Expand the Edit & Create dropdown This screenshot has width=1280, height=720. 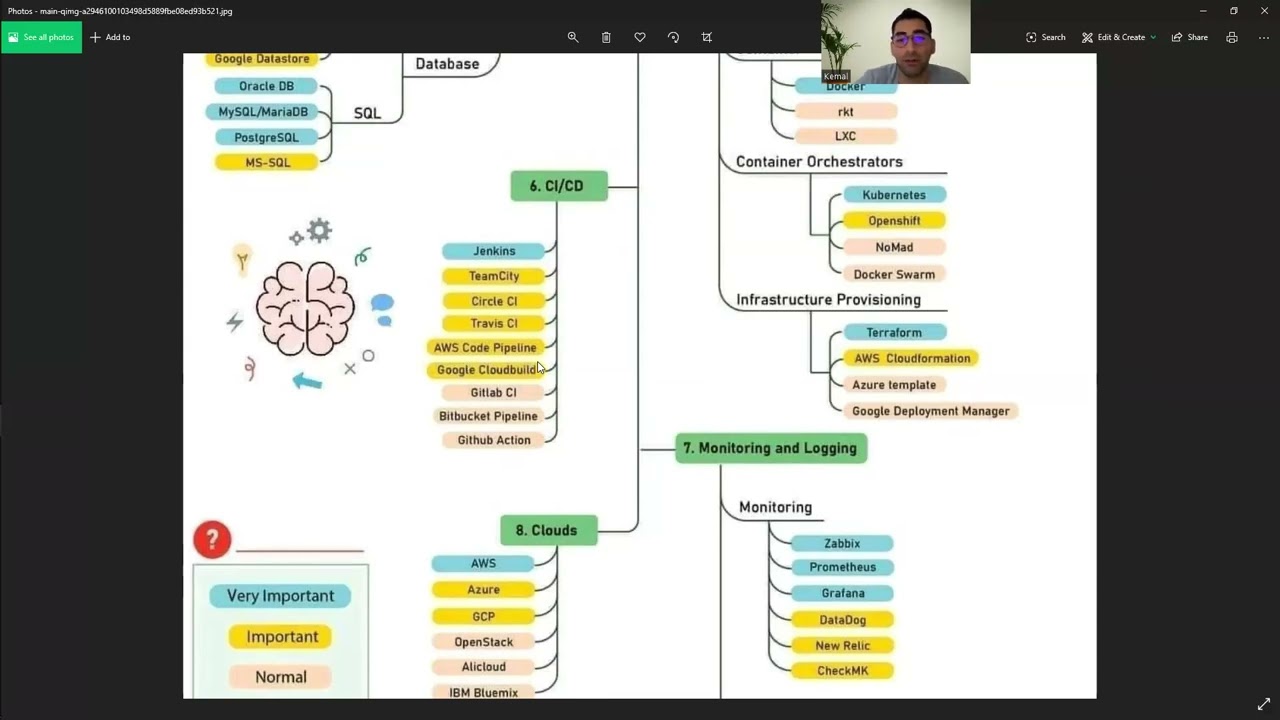click(x=1118, y=37)
